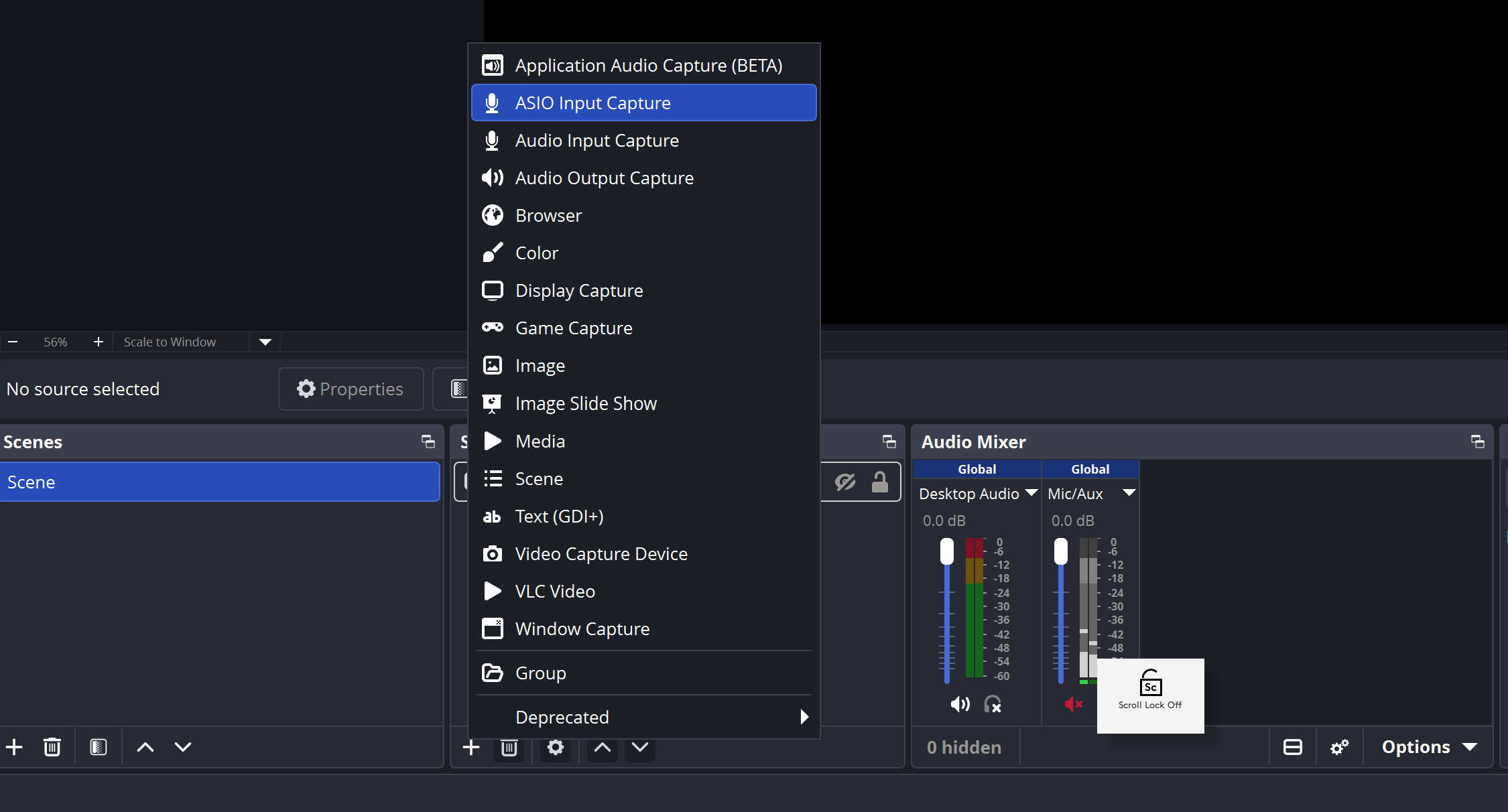Open source Properties button
The image size is (1508, 812).
pyautogui.click(x=351, y=389)
